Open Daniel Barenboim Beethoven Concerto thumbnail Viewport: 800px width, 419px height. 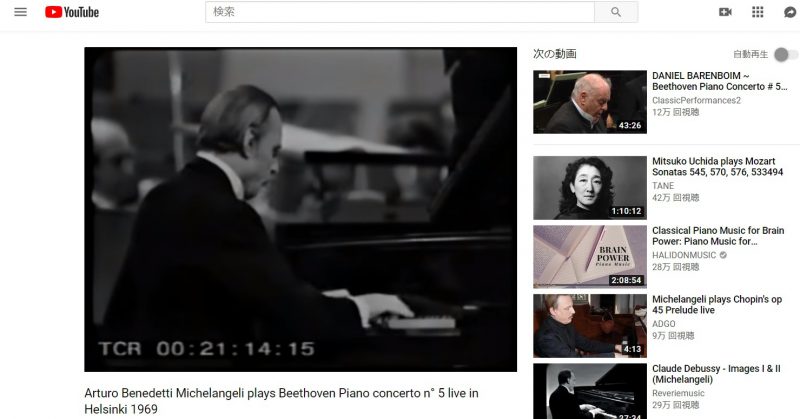coord(590,102)
